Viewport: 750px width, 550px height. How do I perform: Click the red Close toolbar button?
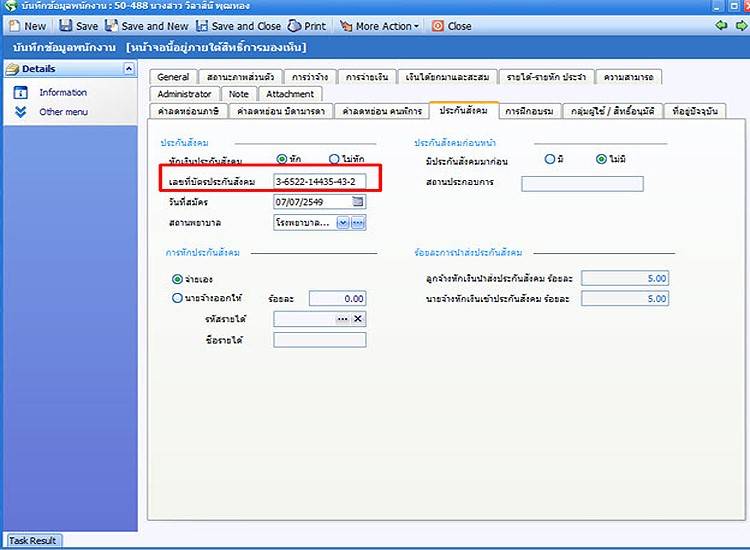pyautogui.click(x=452, y=26)
